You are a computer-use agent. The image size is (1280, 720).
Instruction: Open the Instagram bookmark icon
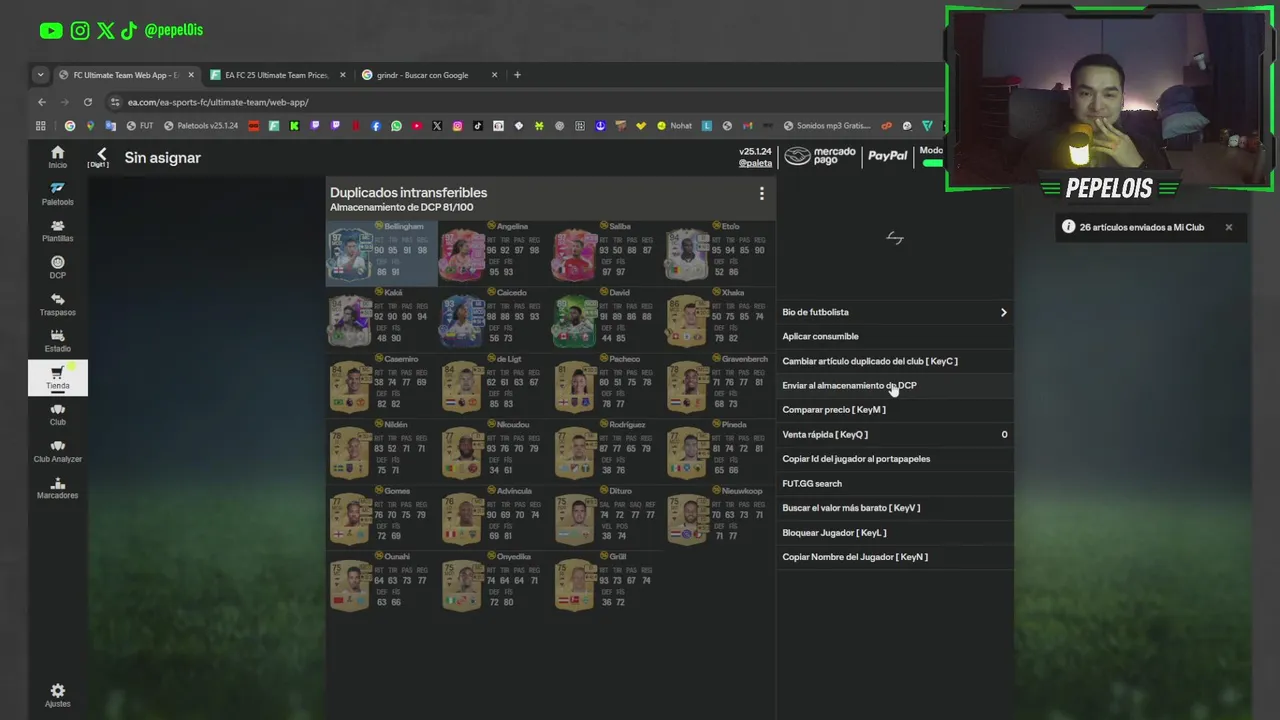[x=457, y=126]
